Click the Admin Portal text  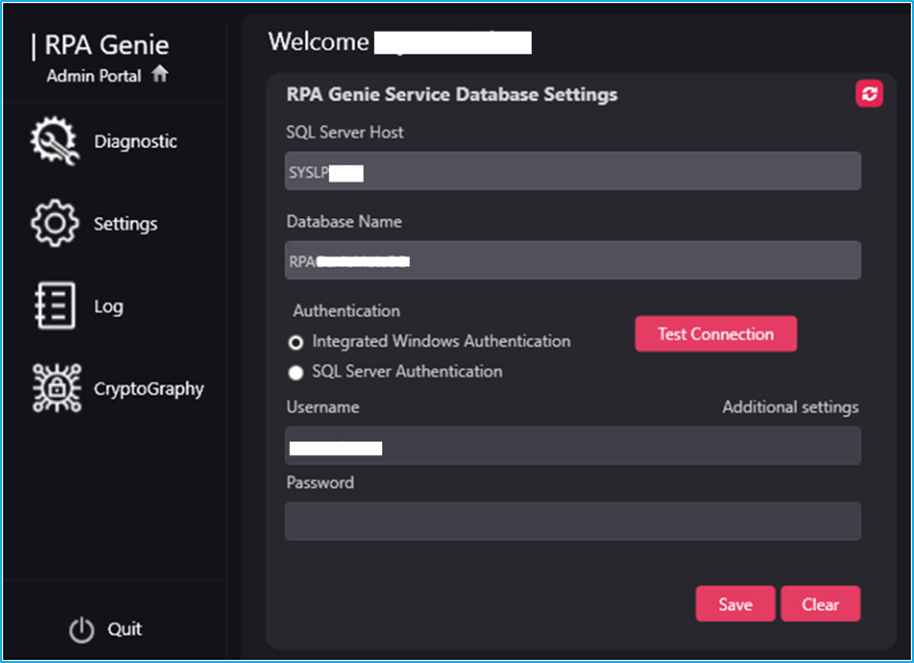(94, 76)
